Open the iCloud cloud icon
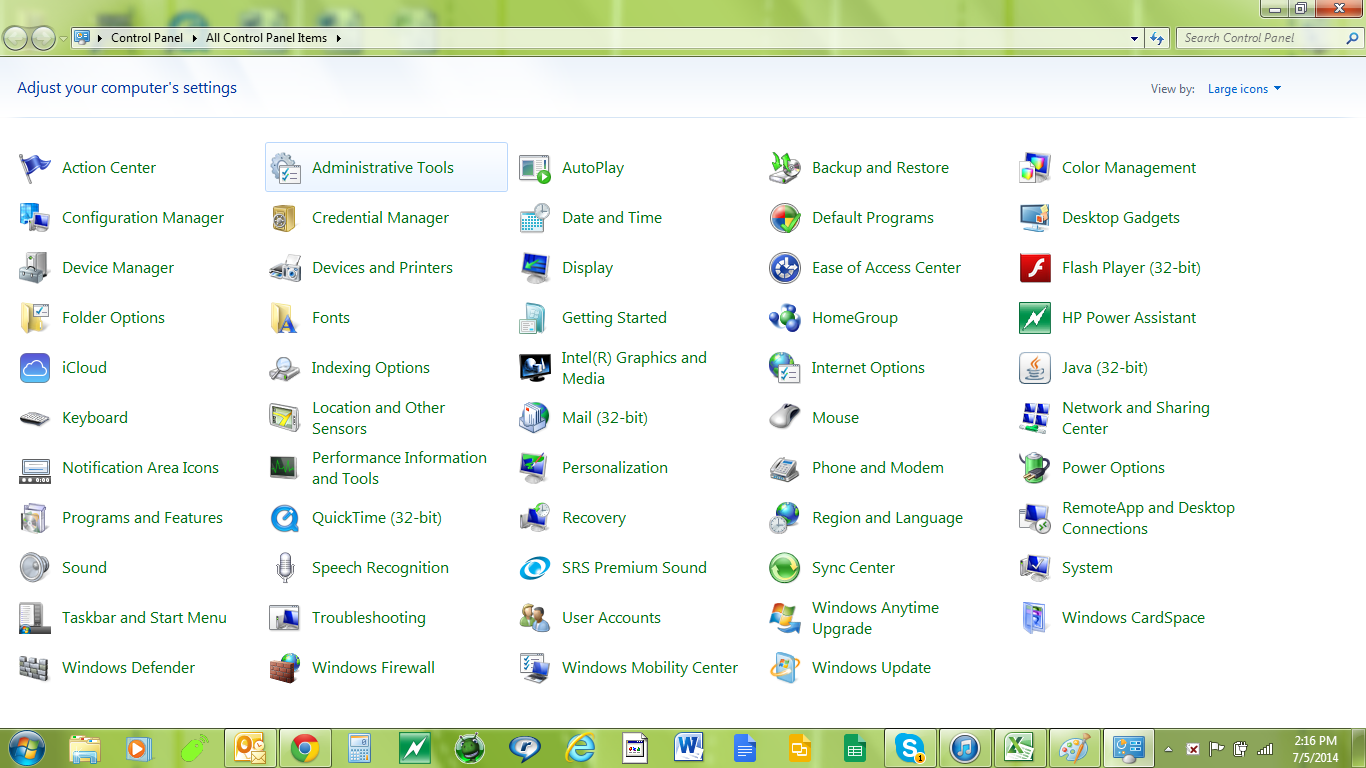 point(35,368)
